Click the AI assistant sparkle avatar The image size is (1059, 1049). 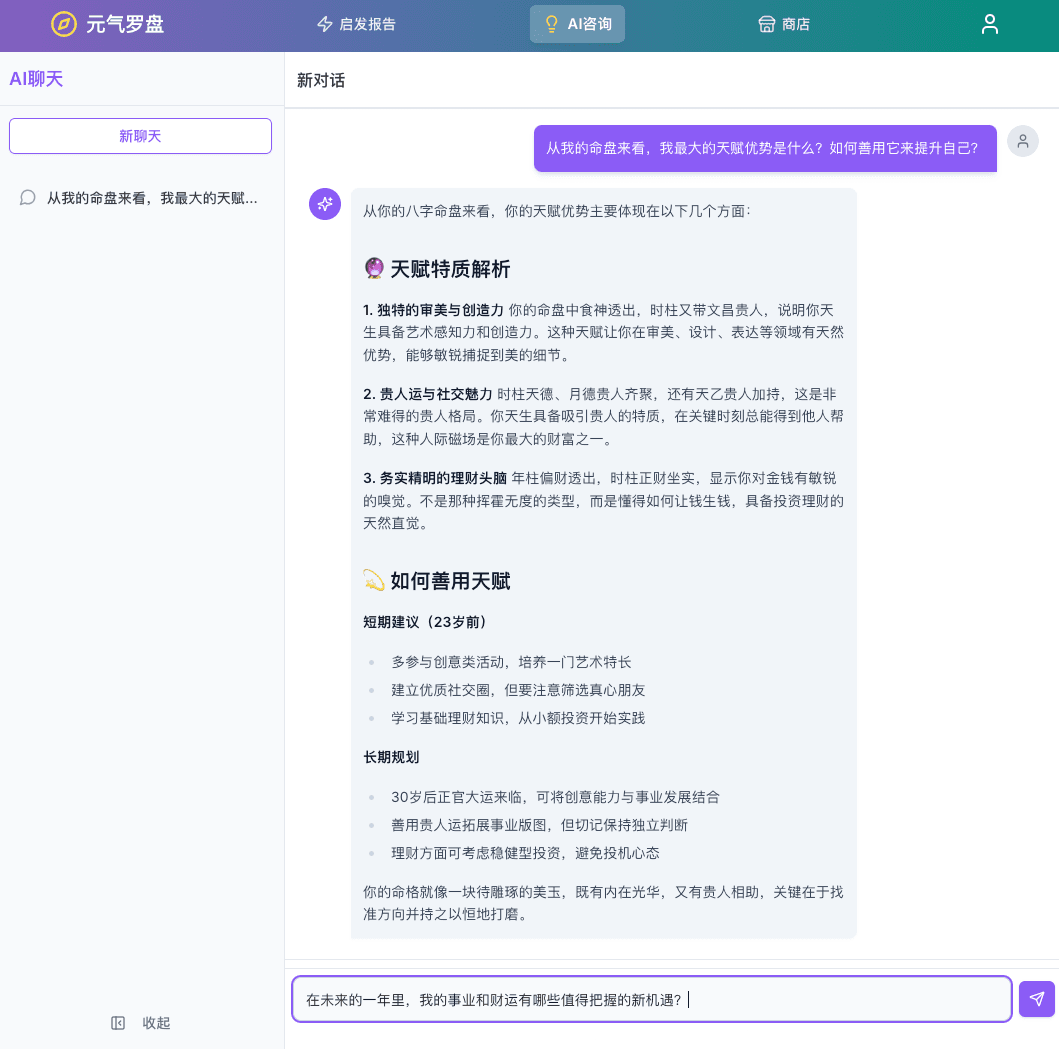325,204
